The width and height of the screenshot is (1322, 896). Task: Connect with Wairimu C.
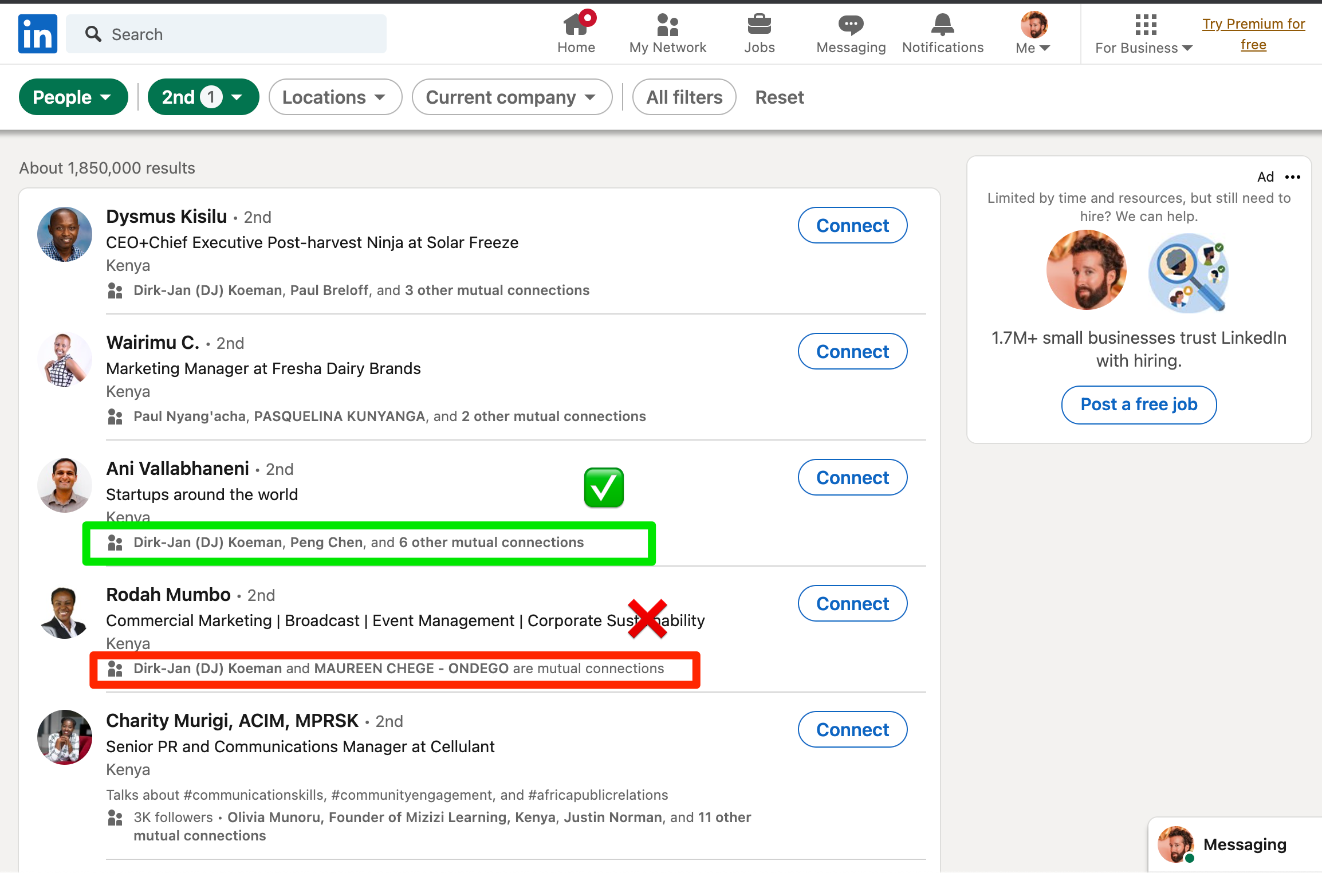852,351
